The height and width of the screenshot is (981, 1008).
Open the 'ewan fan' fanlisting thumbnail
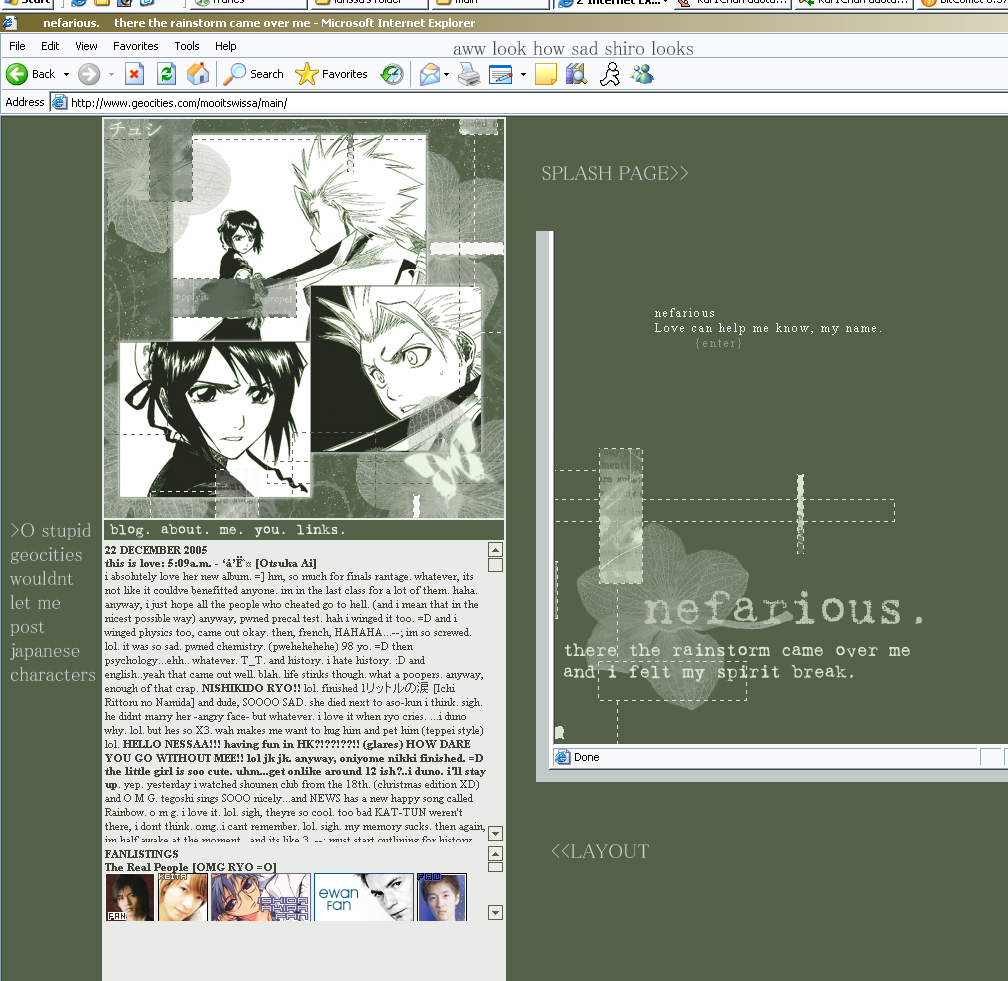(x=364, y=897)
